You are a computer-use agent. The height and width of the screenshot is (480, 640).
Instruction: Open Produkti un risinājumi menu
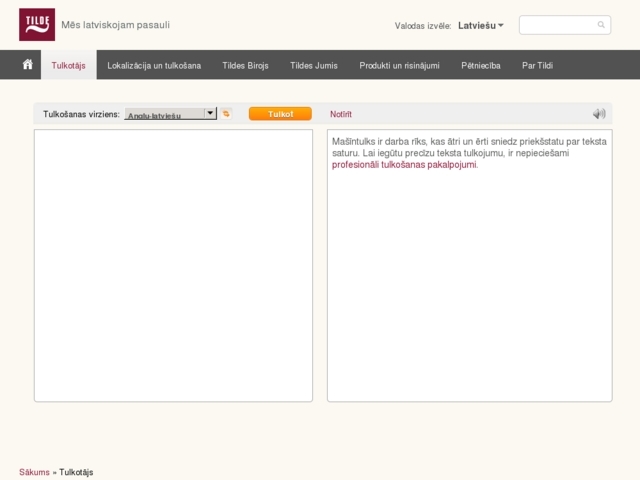coord(399,66)
